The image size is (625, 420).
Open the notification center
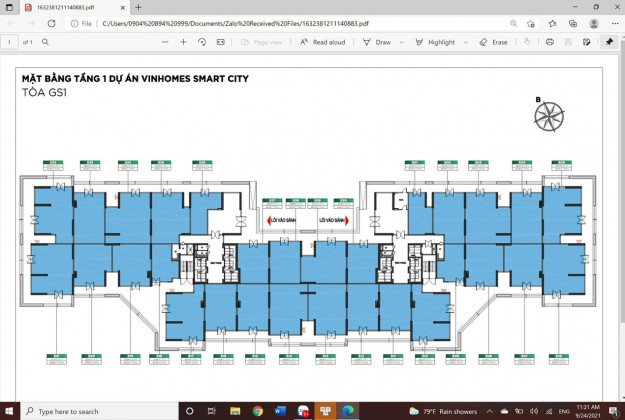click(x=614, y=411)
